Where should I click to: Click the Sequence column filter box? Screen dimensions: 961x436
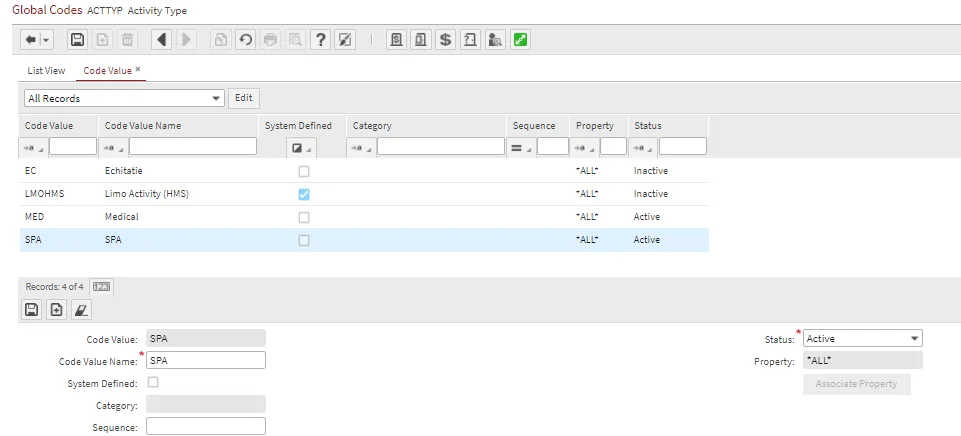point(553,146)
